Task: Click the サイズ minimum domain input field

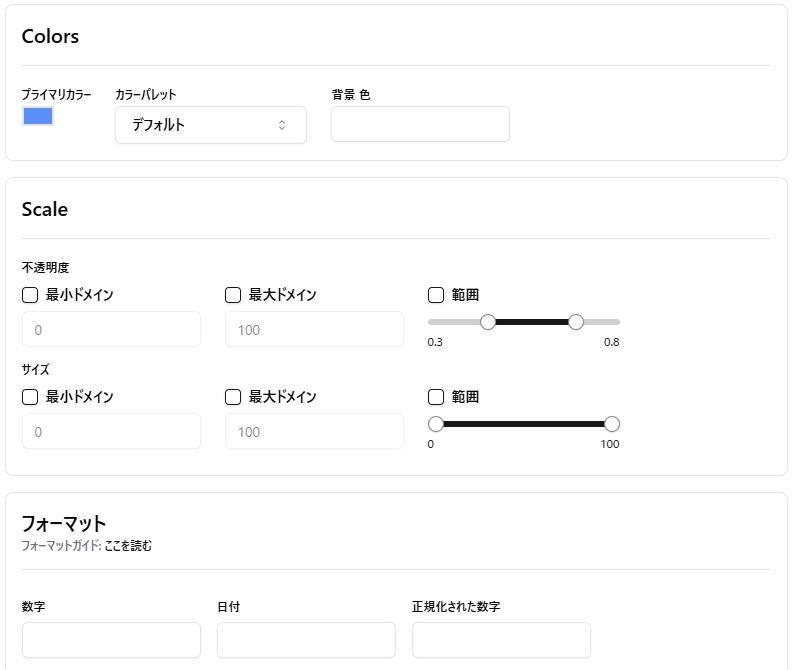Action: (x=111, y=431)
